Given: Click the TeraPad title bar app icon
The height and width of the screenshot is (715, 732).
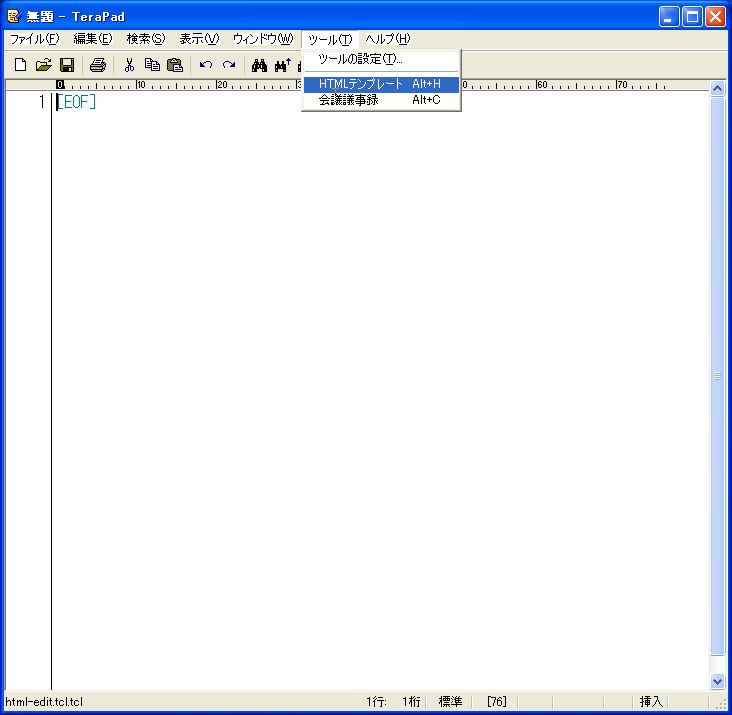Looking at the screenshot, I should pyautogui.click(x=14, y=16).
